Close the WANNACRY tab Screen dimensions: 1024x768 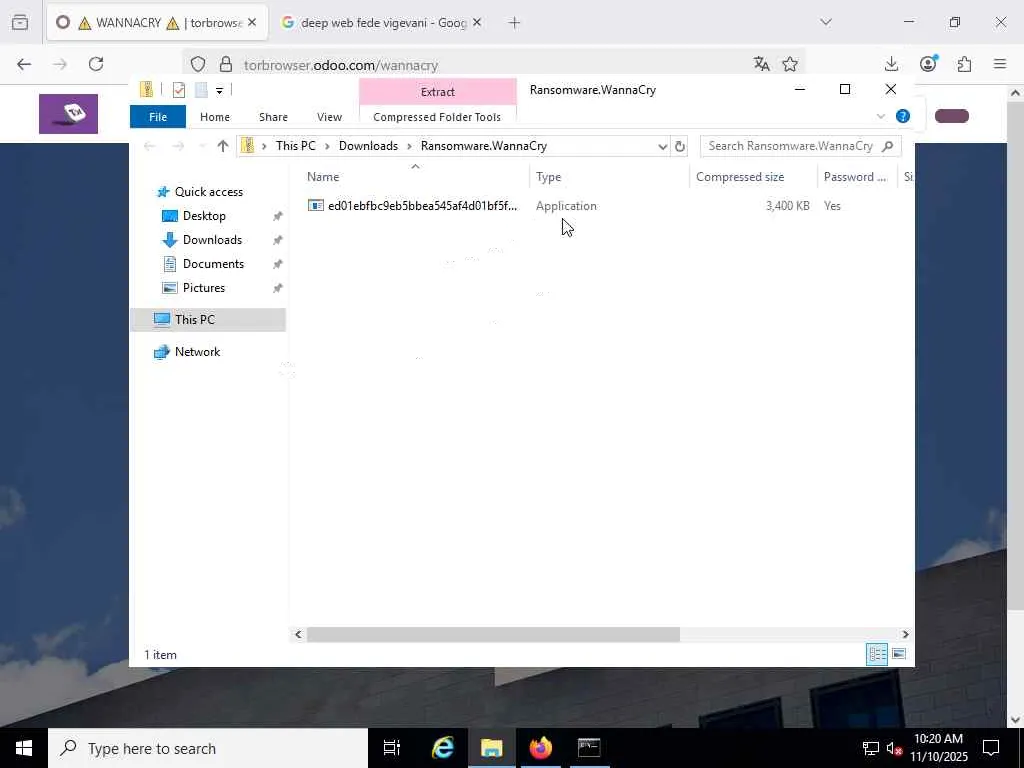tap(252, 22)
